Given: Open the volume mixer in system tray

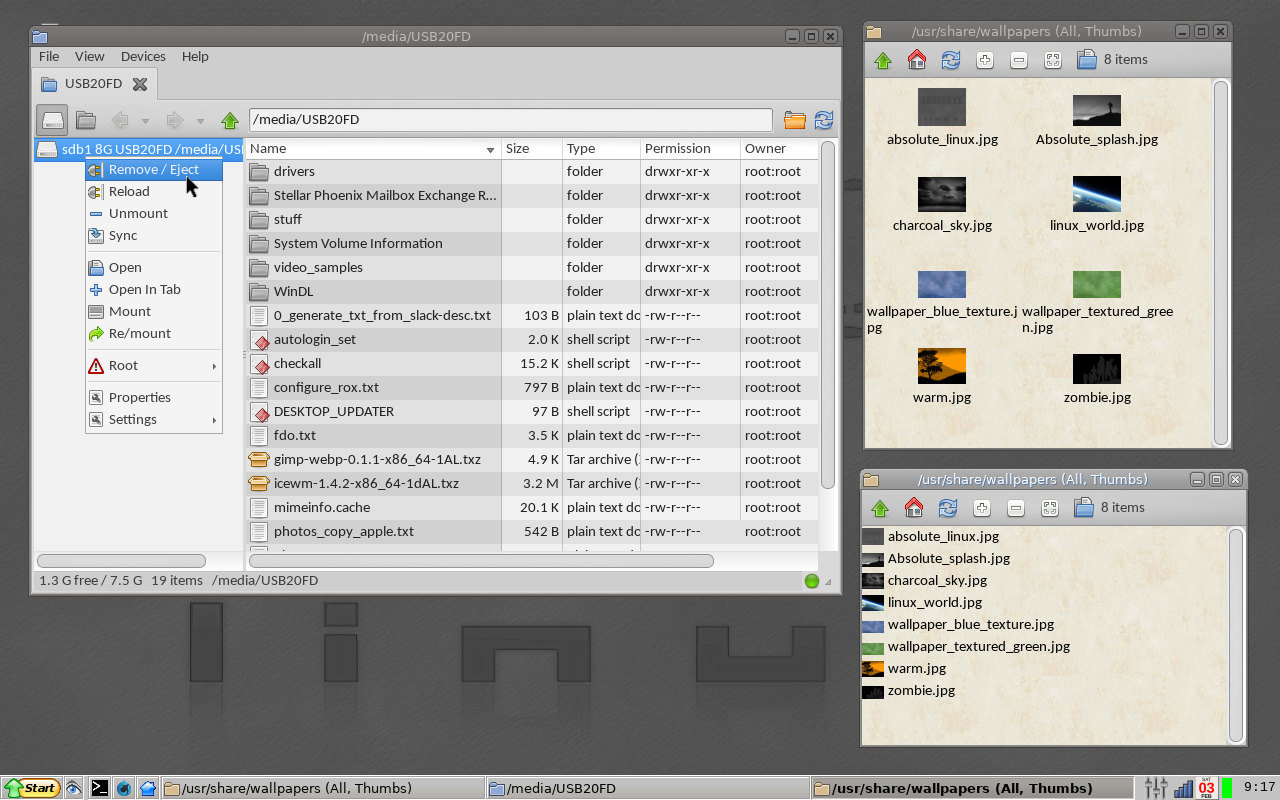Looking at the screenshot, I should tap(1155, 788).
